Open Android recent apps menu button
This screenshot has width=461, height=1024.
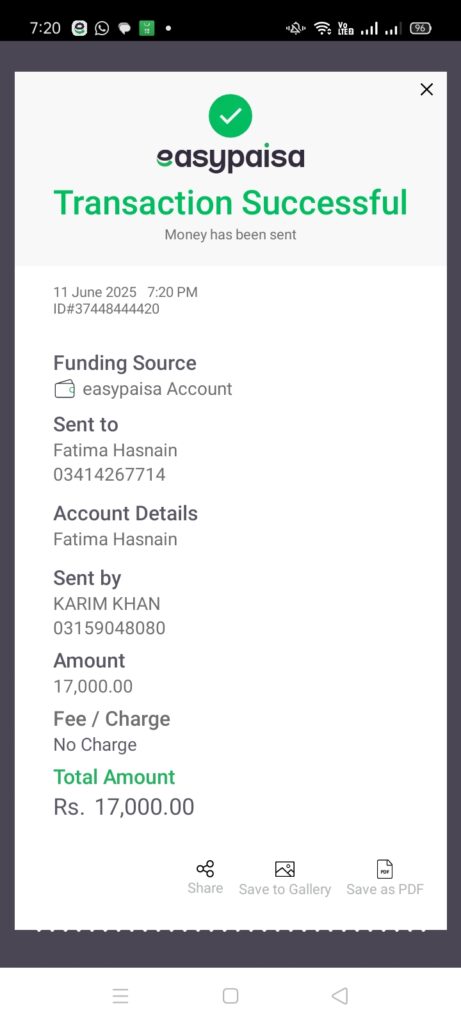coord(120,996)
